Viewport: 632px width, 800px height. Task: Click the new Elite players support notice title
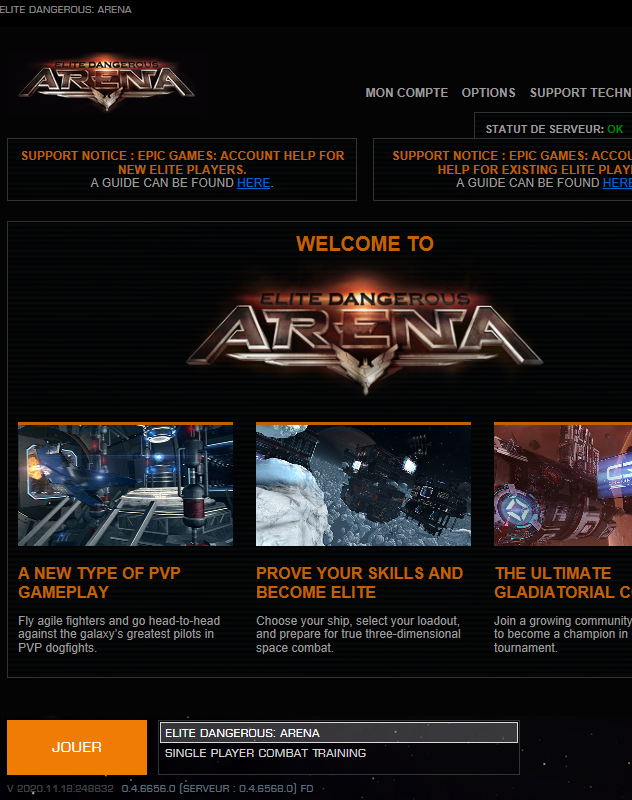point(183,162)
